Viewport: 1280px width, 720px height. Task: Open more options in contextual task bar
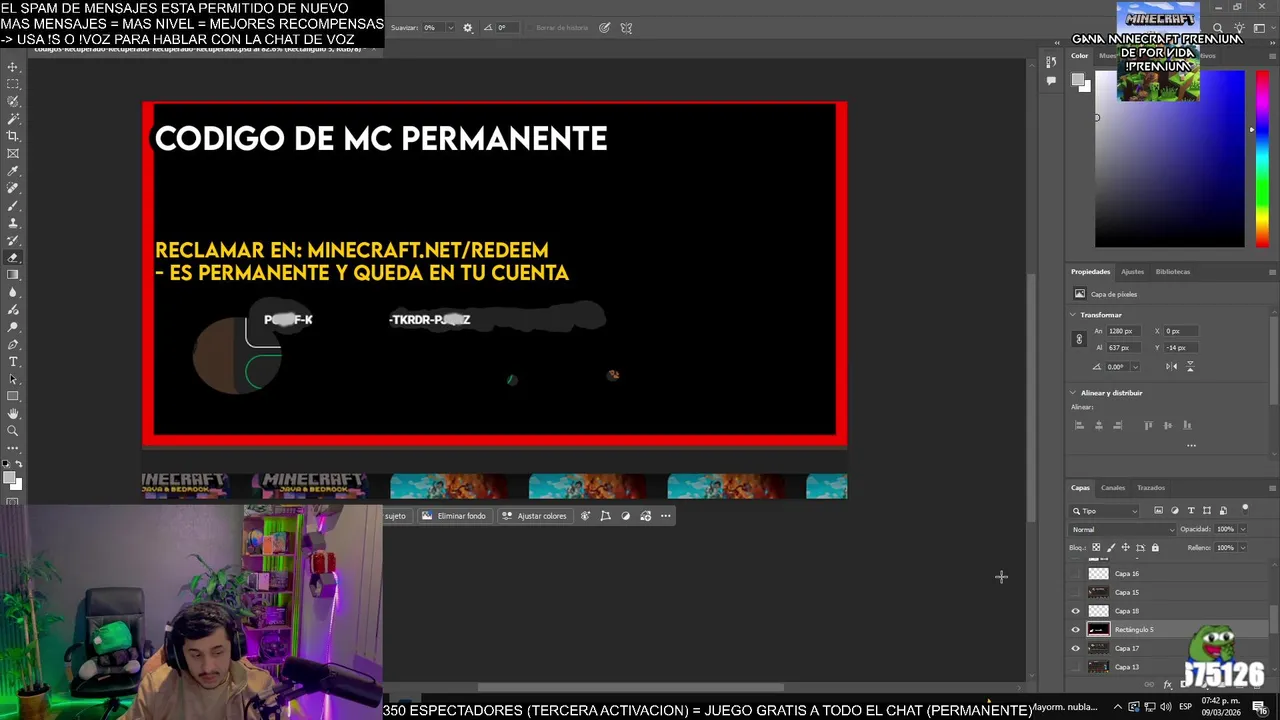tap(666, 516)
